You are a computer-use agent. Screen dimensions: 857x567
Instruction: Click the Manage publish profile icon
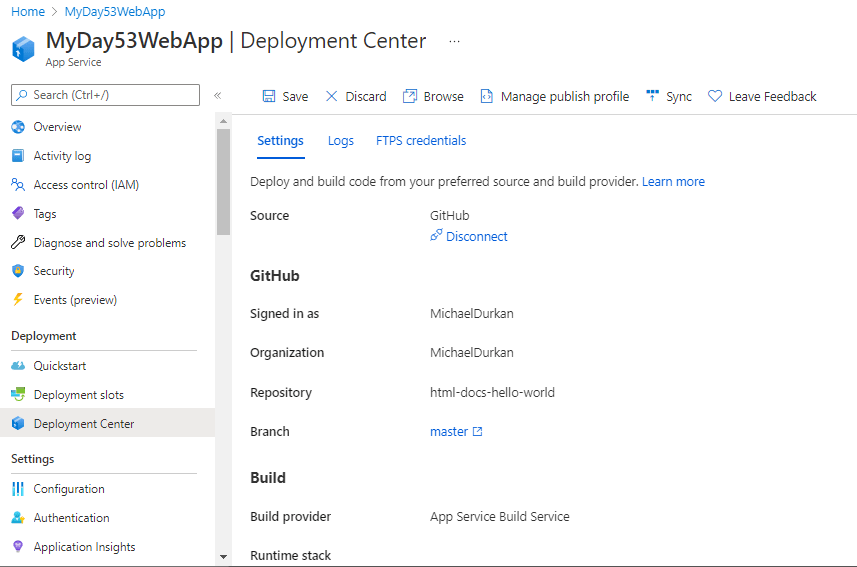[x=487, y=96]
